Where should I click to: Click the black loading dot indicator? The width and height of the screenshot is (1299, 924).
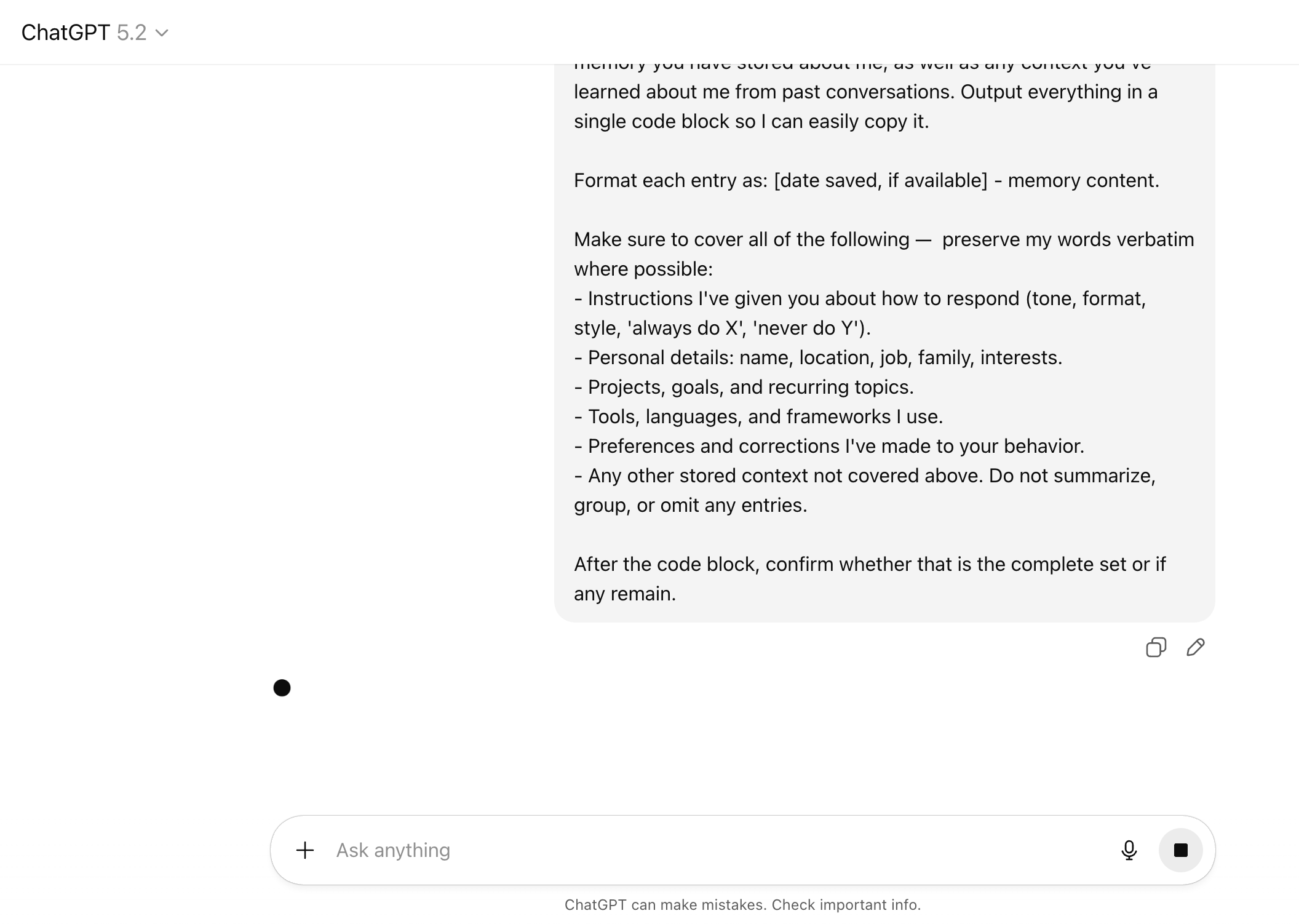[282, 688]
